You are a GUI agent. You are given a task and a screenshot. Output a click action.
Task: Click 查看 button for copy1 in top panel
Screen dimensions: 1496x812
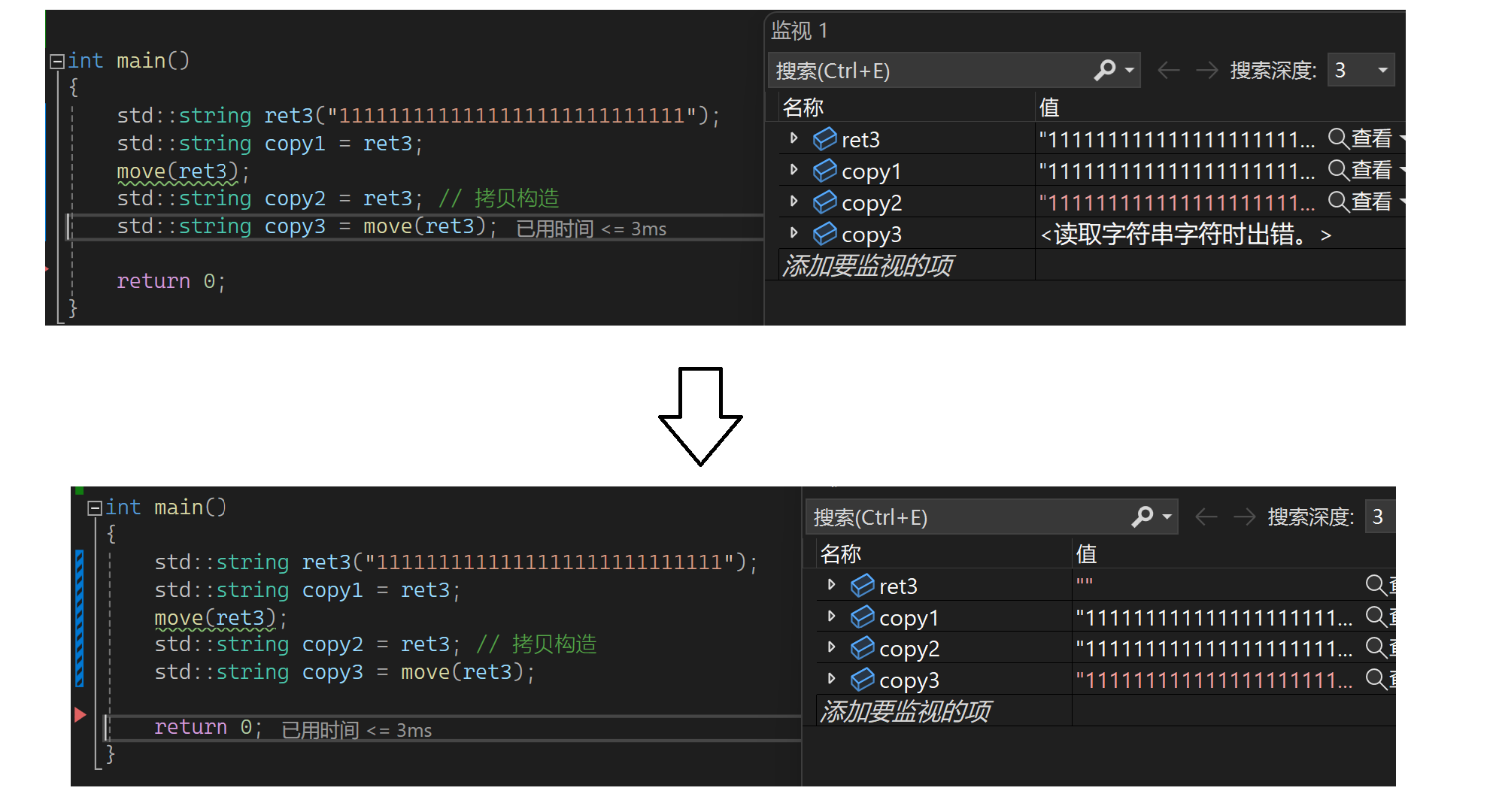(1370, 171)
